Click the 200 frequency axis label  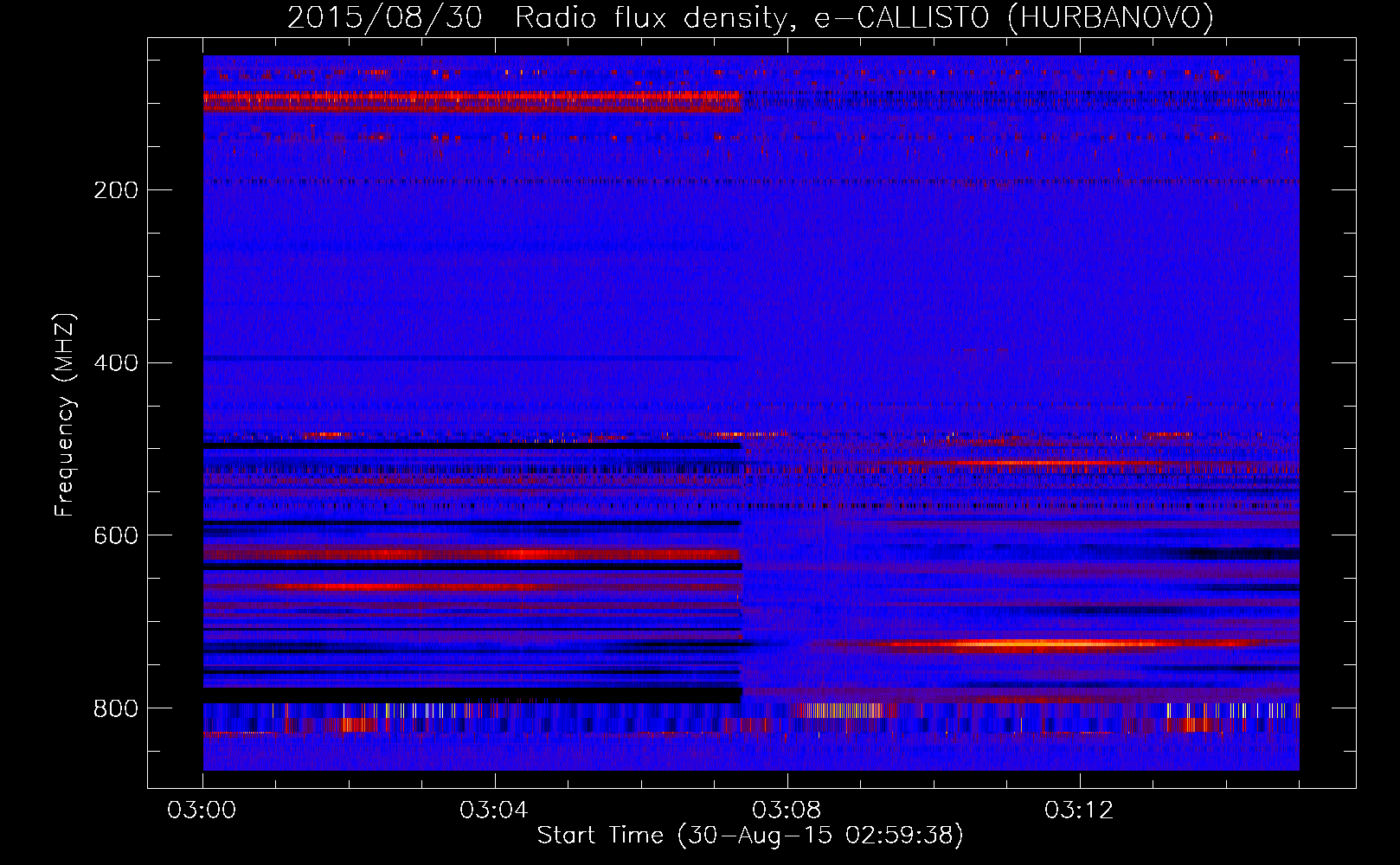tap(115, 190)
